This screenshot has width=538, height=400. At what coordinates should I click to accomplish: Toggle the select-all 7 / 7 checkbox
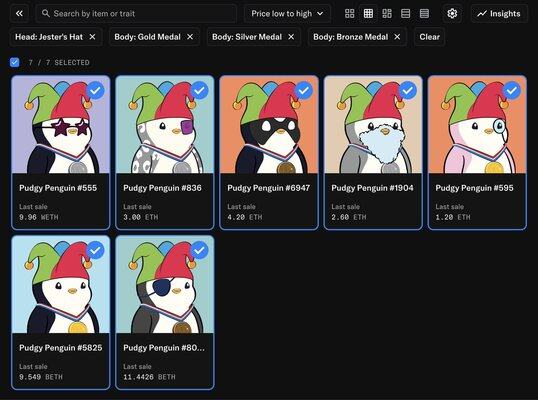click(15, 62)
